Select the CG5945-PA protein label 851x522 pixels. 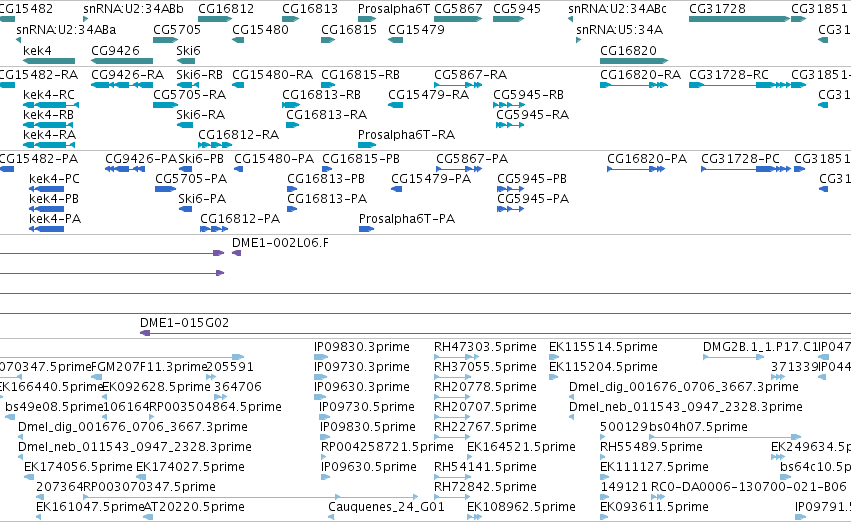[533, 199]
